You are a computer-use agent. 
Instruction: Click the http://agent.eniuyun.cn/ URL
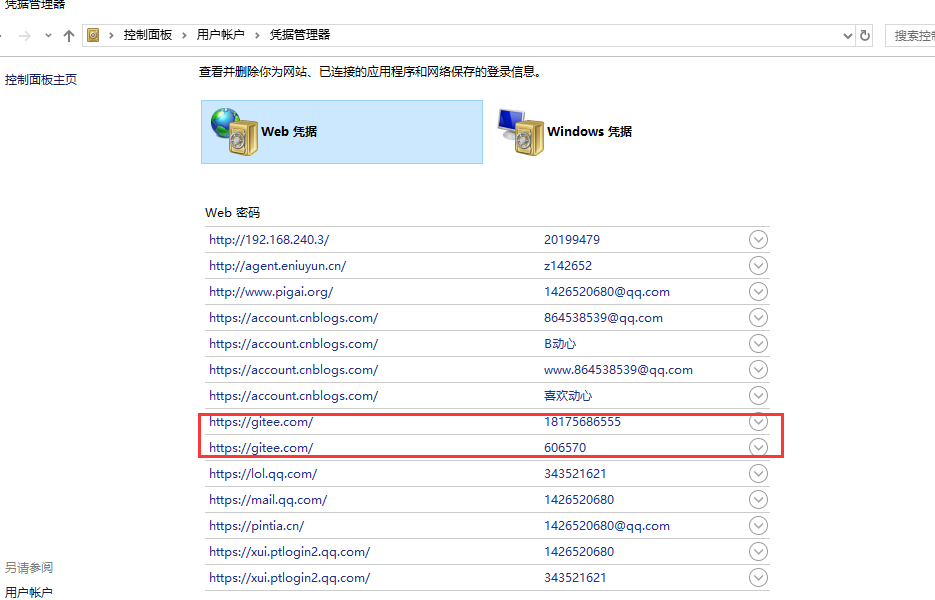pos(277,266)
